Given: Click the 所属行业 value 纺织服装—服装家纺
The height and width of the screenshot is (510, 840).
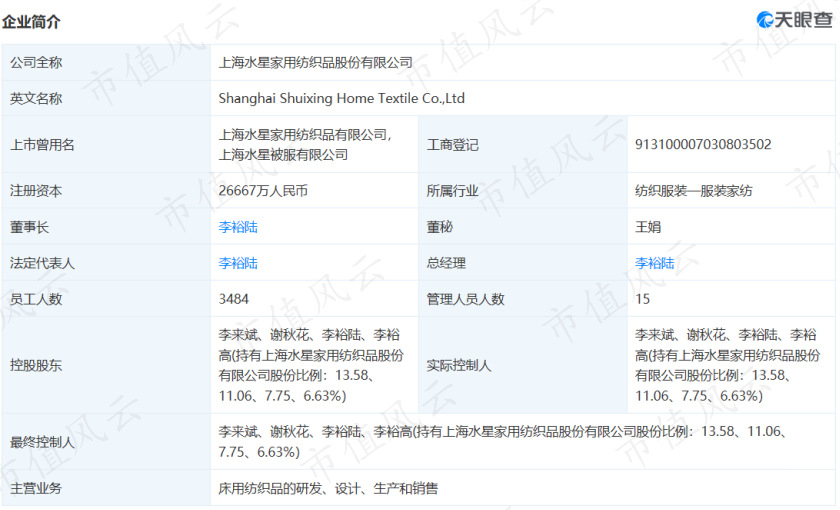Looking at the screenshot, I should pos(694,191).
